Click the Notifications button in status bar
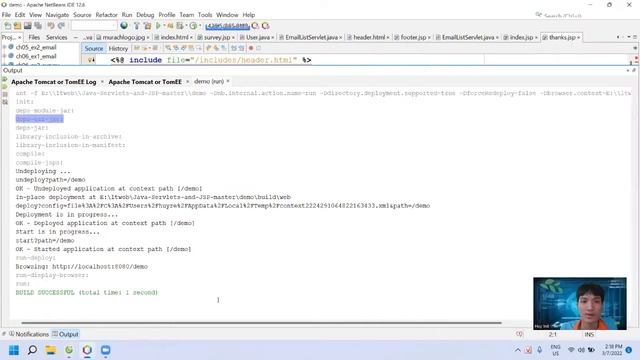640x360 pixels. (29, 334)
